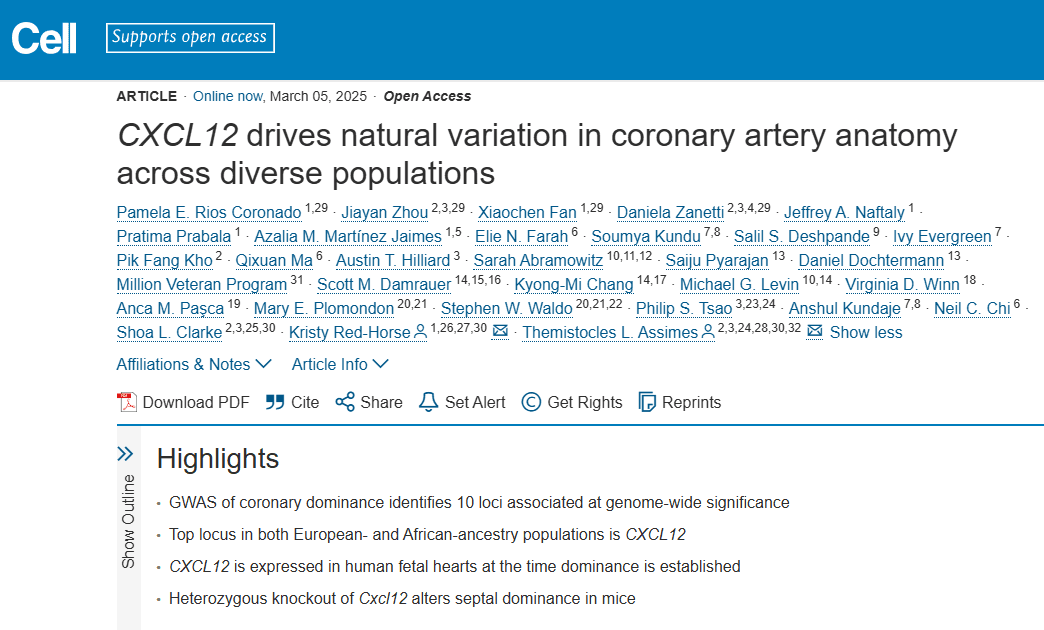Click the Download PDF icon
This screenshot has width=1044, height=630.
pos(127,402)
